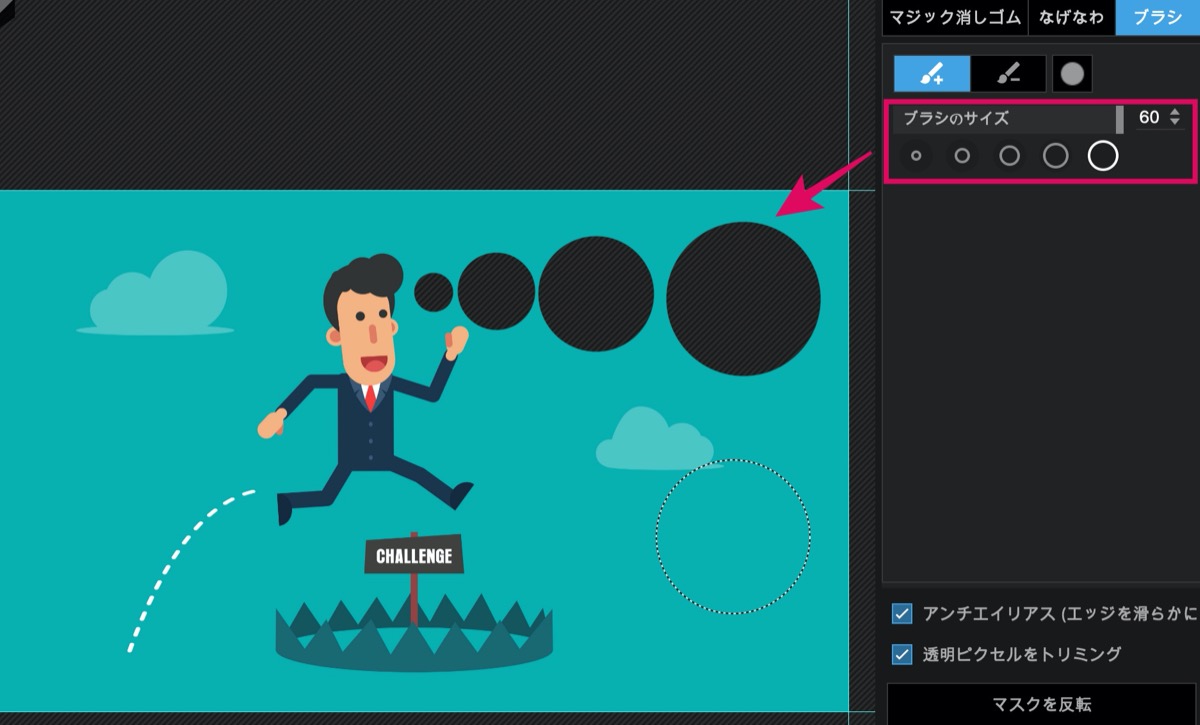1200x725 pixels.
Task: Choose the middle brush size preset circle
Action: click(1010, 156)
